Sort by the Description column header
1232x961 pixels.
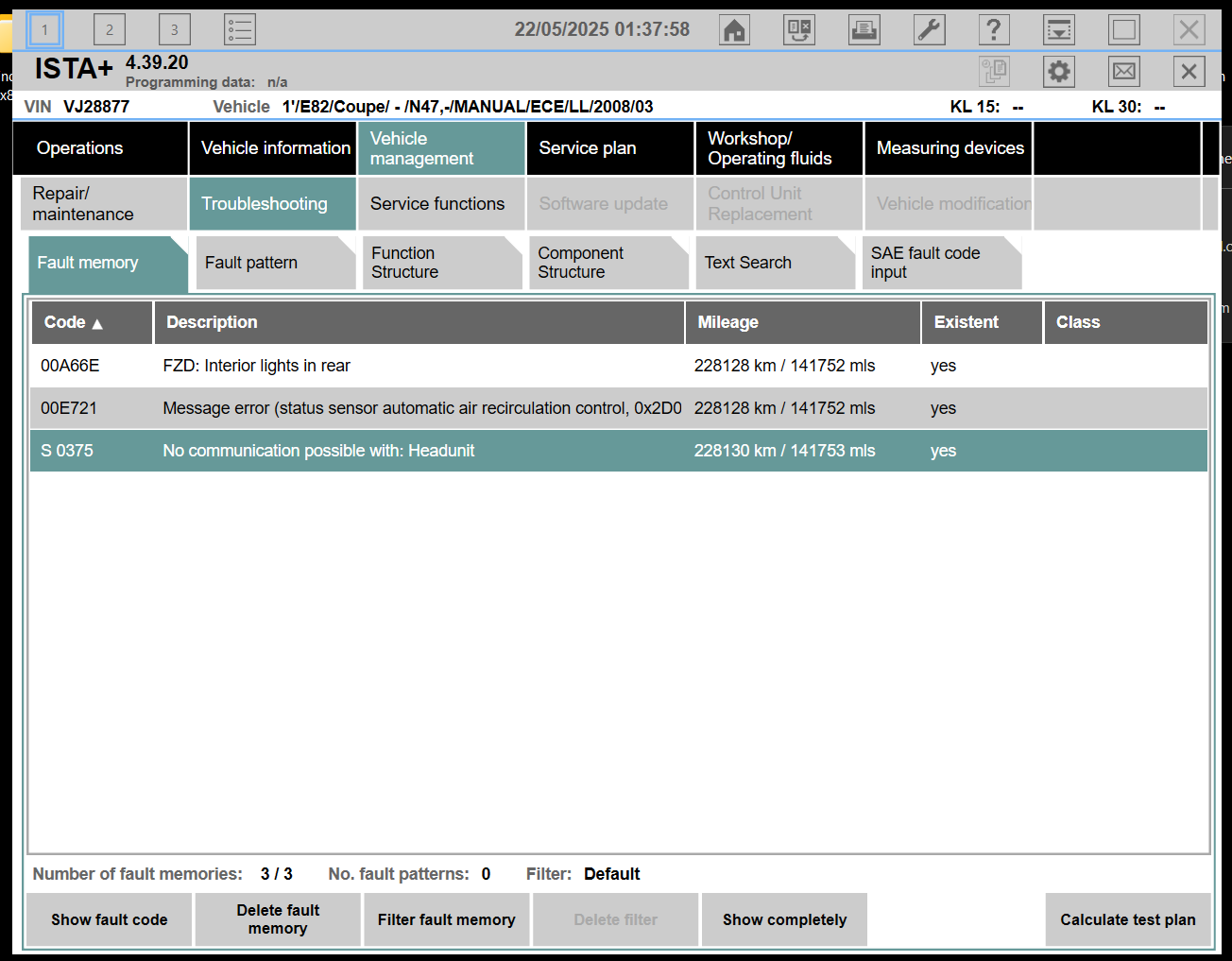tap(419, 322)
